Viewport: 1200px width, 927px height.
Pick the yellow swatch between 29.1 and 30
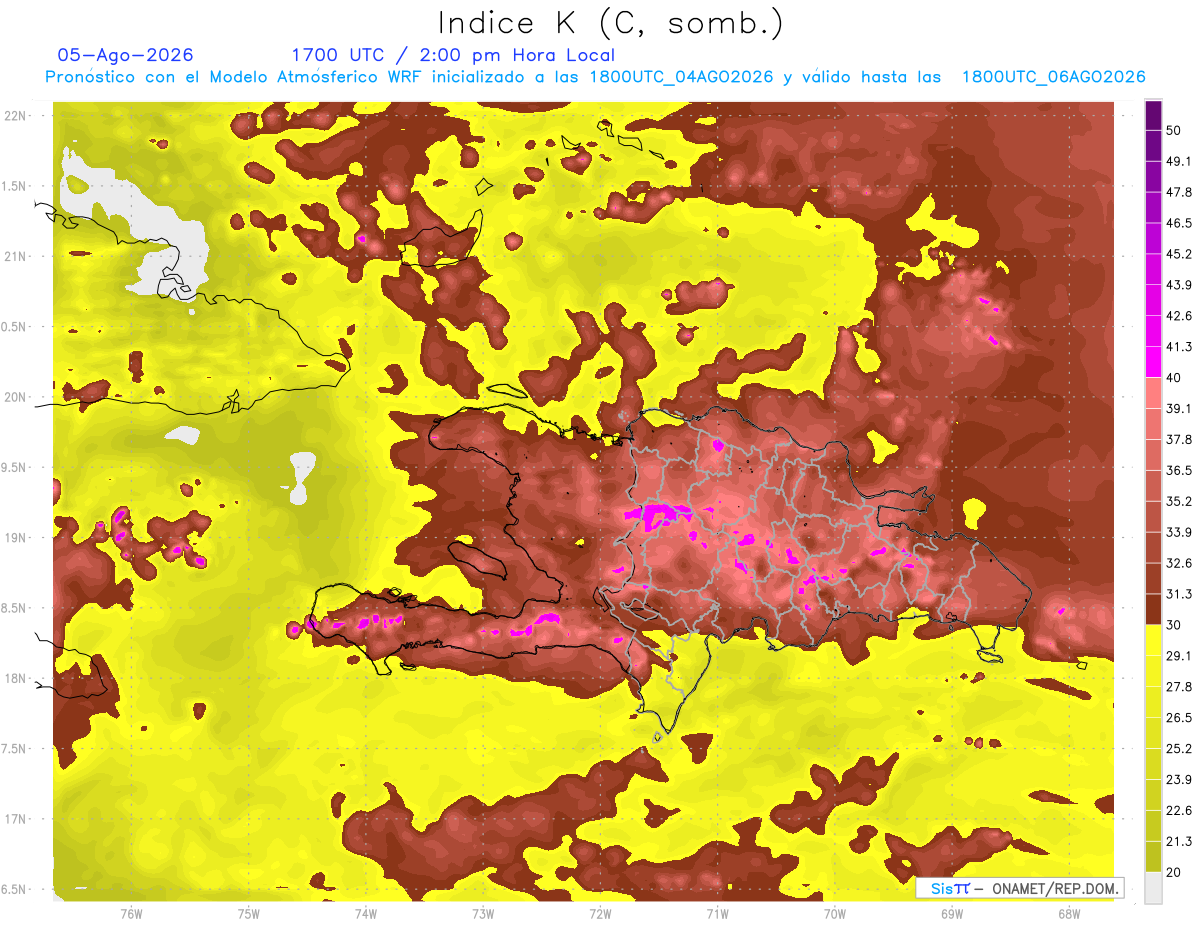(x=1153, y=641)
